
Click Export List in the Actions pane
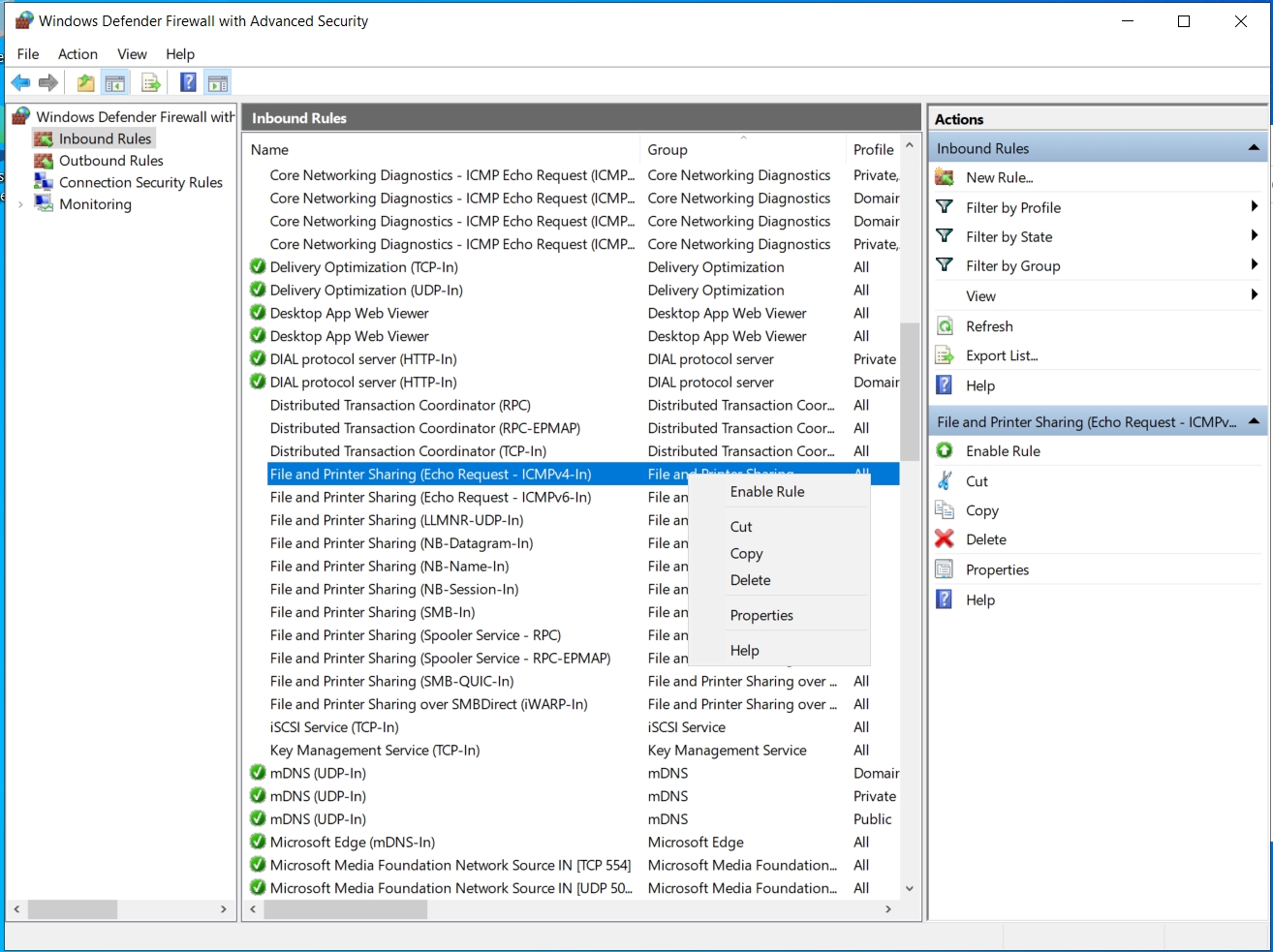pyautogui.click(x=1001, y=356)
